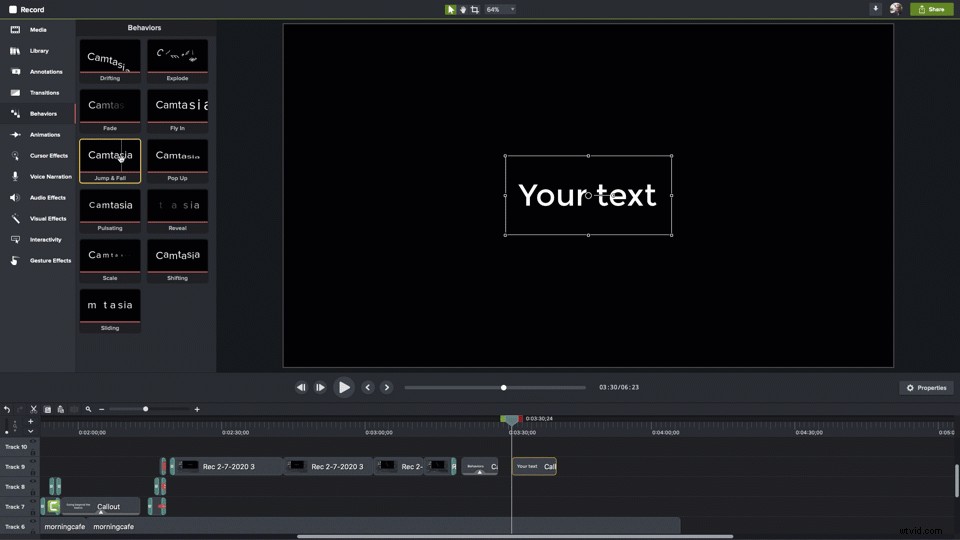Choose the Shifting behavior
Viewport: 960px width, 540px height.
coord(178,261)
